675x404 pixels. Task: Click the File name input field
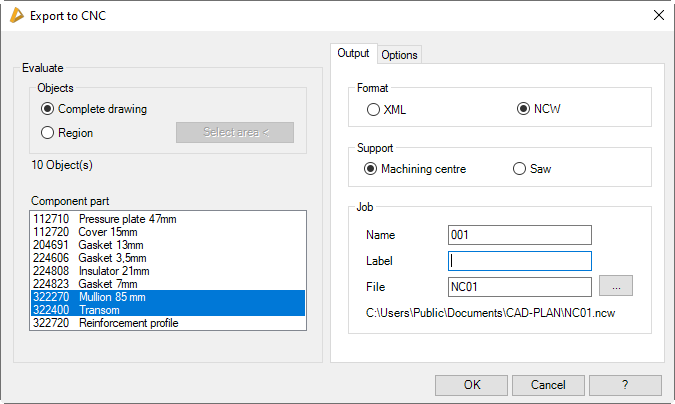coord(520,287)
